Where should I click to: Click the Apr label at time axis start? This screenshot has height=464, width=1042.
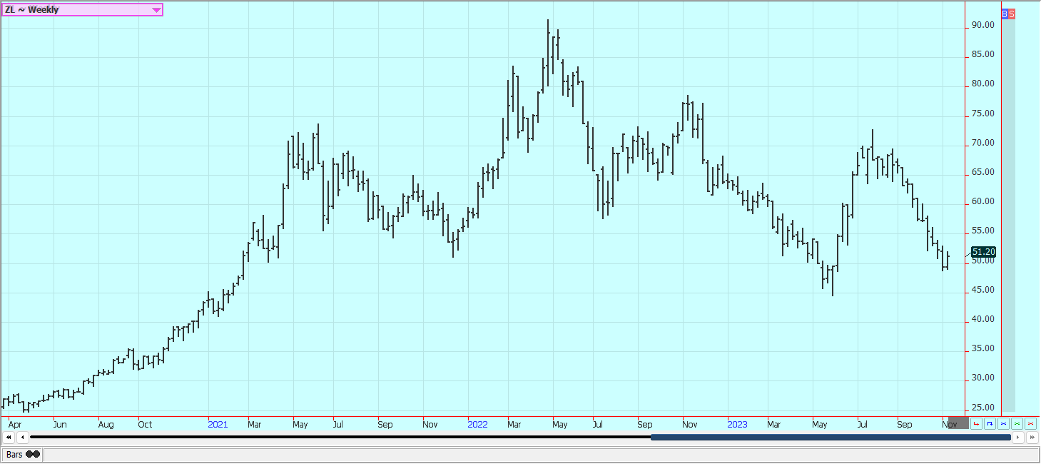(14, 423)
